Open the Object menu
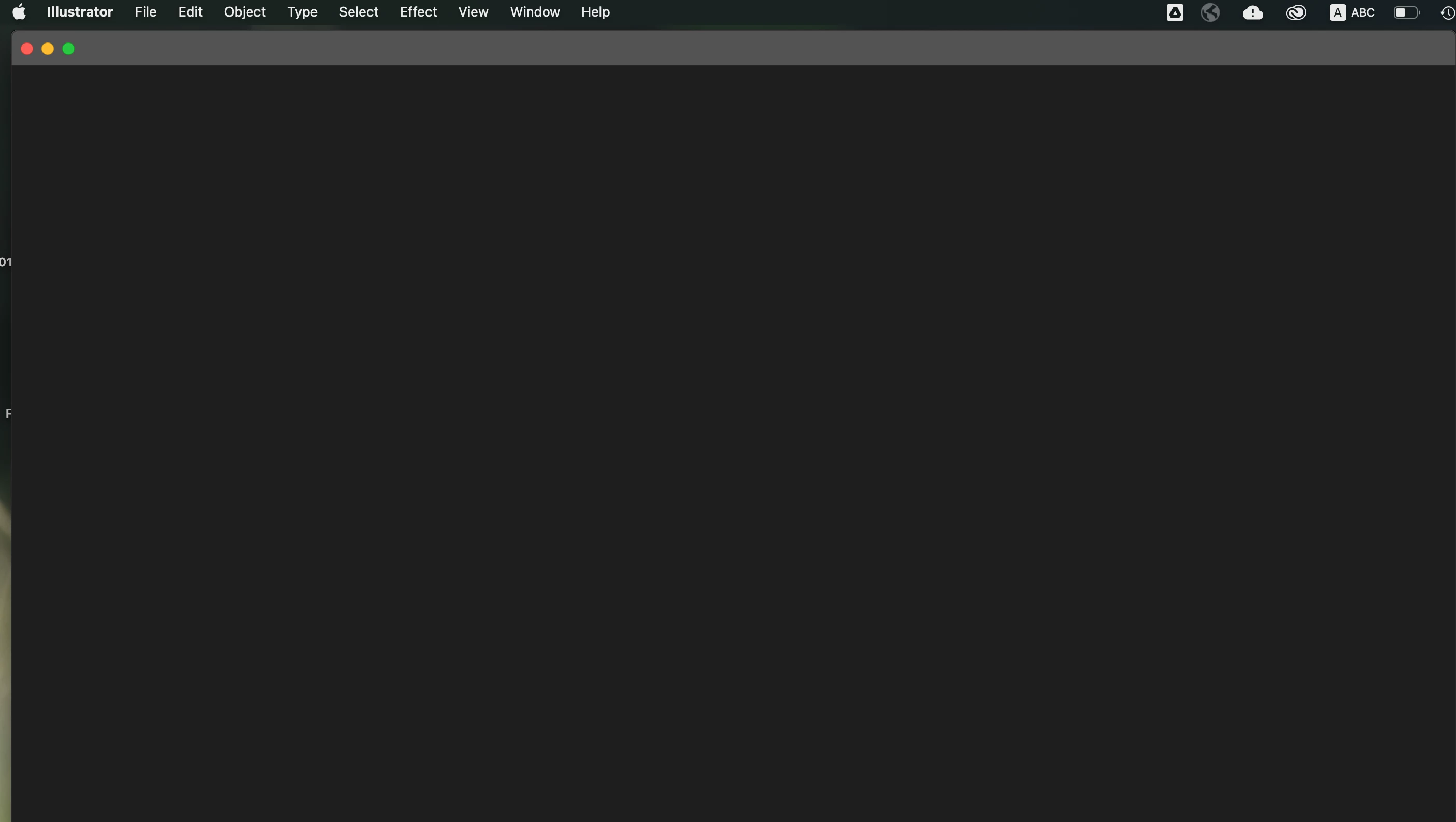Image resolution: width=1456 pixels, height=822 pixels. coord(244,12)
